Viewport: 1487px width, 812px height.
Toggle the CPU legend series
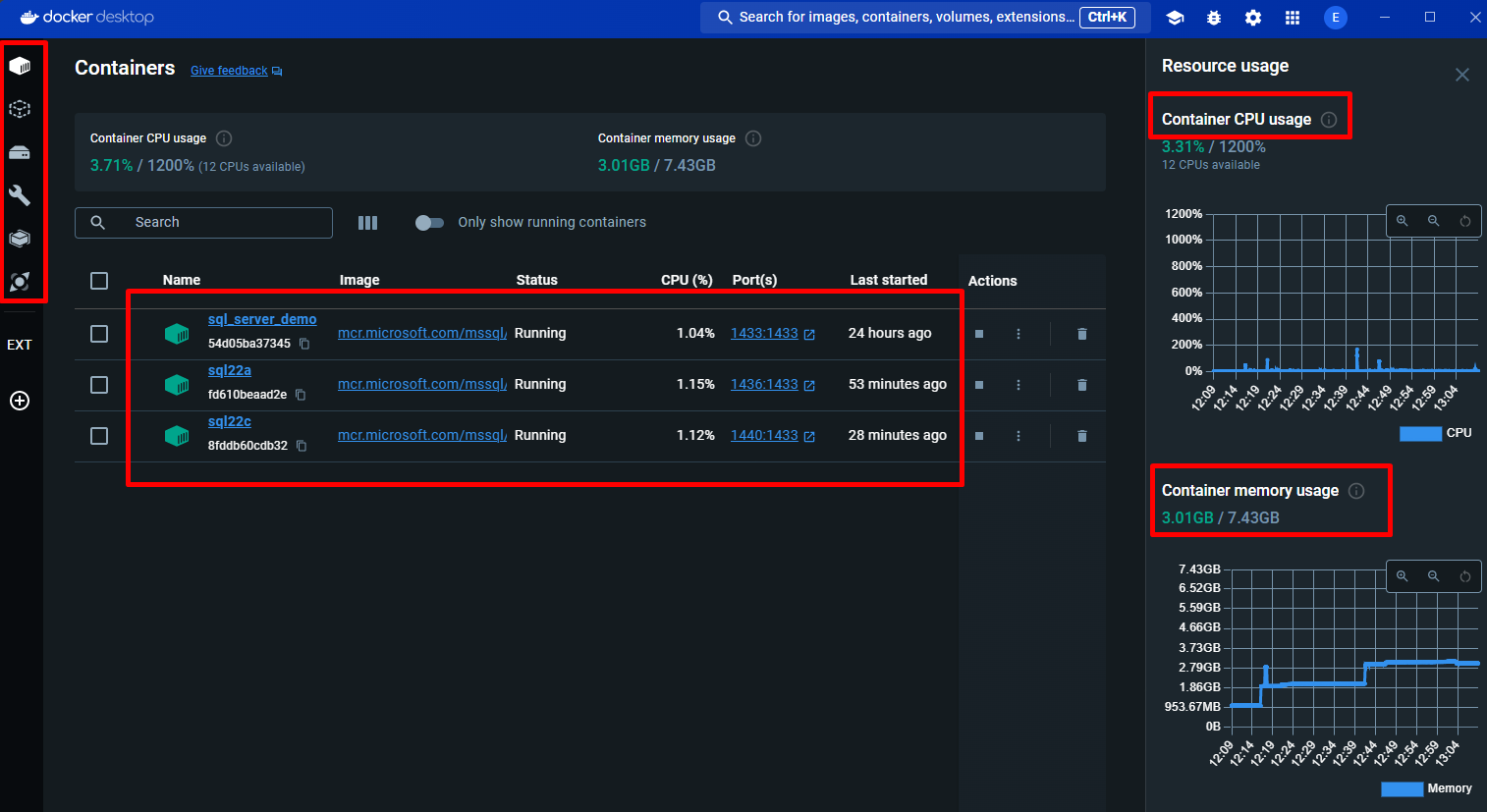point(1435,433)
